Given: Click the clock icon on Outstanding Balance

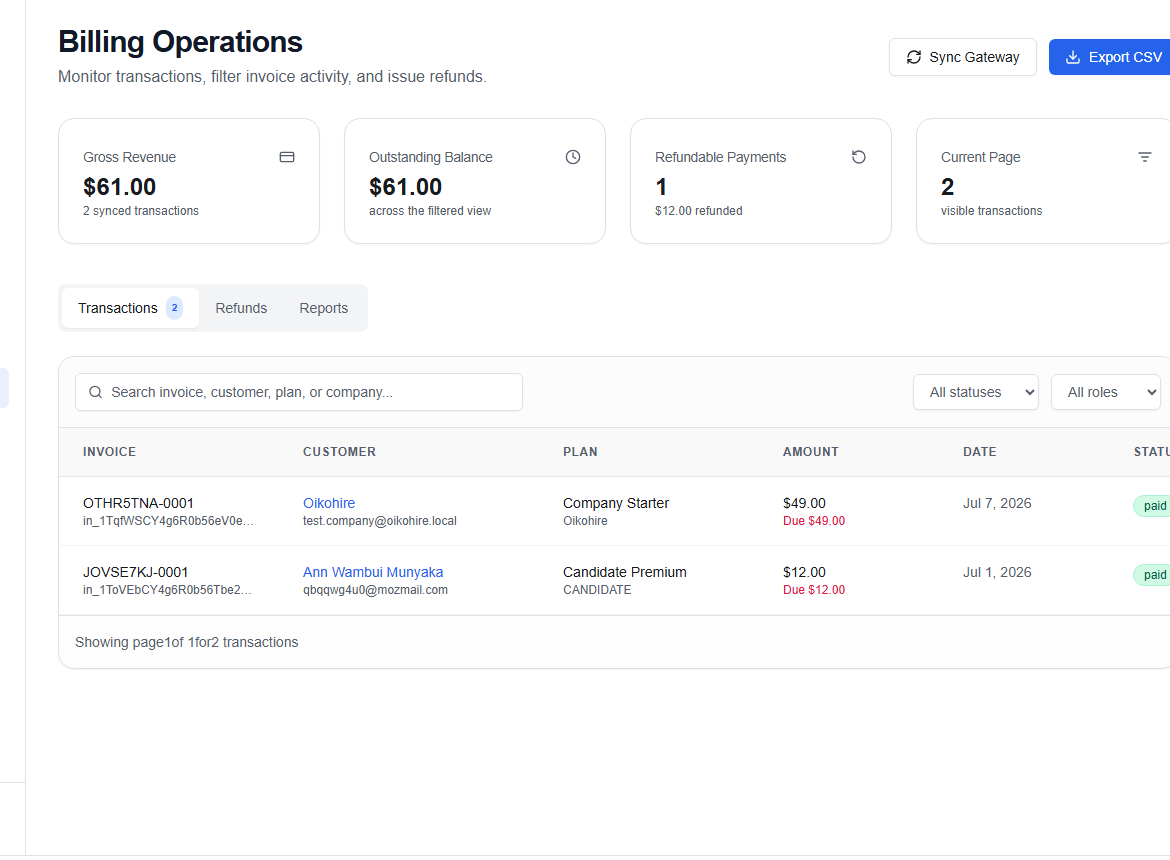Looking at the screenshot, I should pos(572,157).
